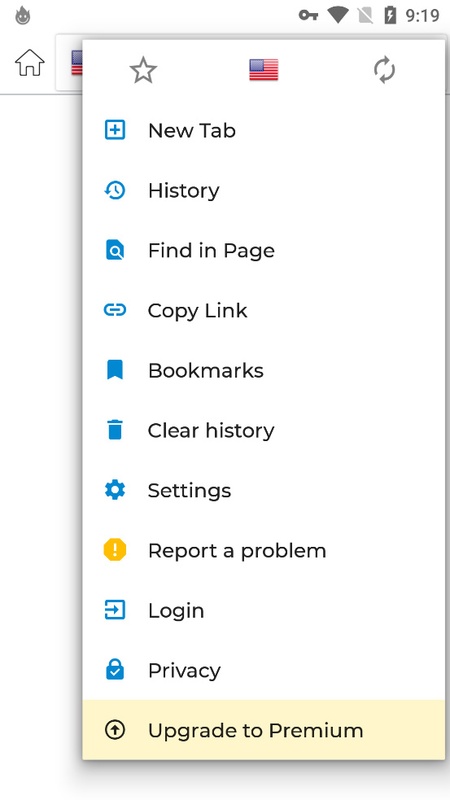Open Settings from the menu

coord(263,490)
